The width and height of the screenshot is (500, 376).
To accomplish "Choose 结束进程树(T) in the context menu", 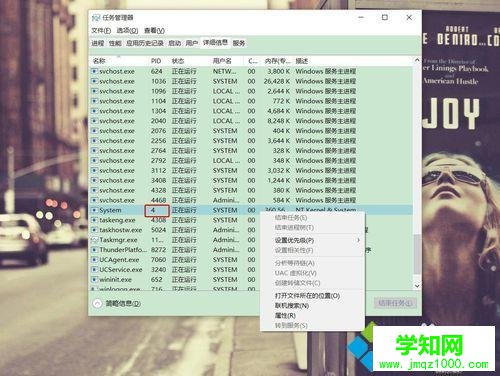I will (x=294, y=228).
